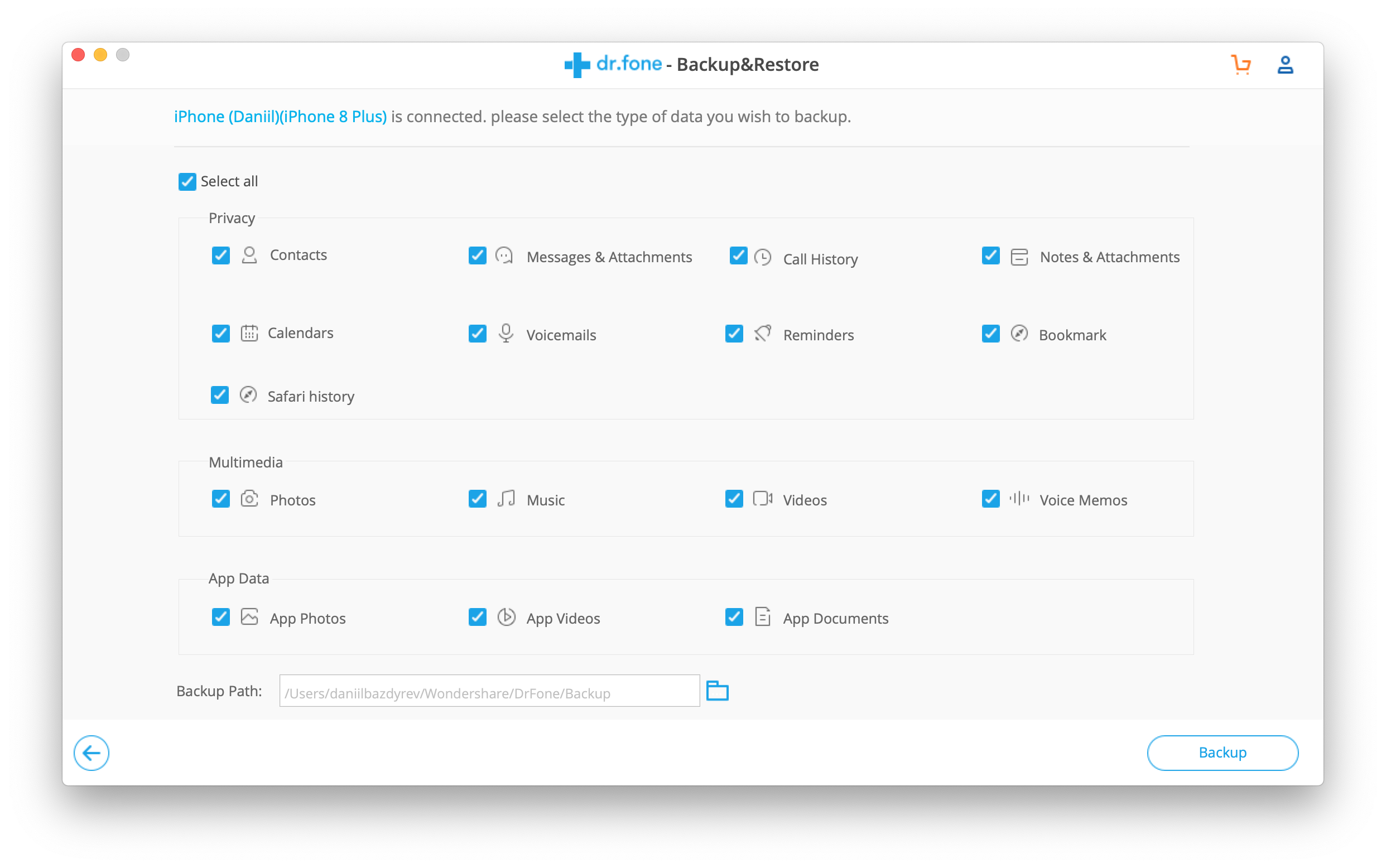Click the Voicemails microphone icon
This screenshot has width=1386, height=868.
[x=506, y=334]
